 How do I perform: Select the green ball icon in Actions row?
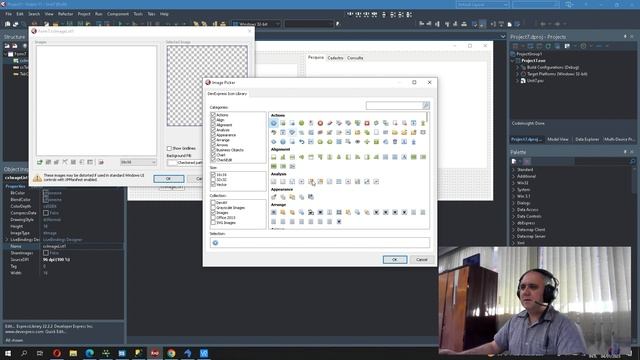pos(302,123)
